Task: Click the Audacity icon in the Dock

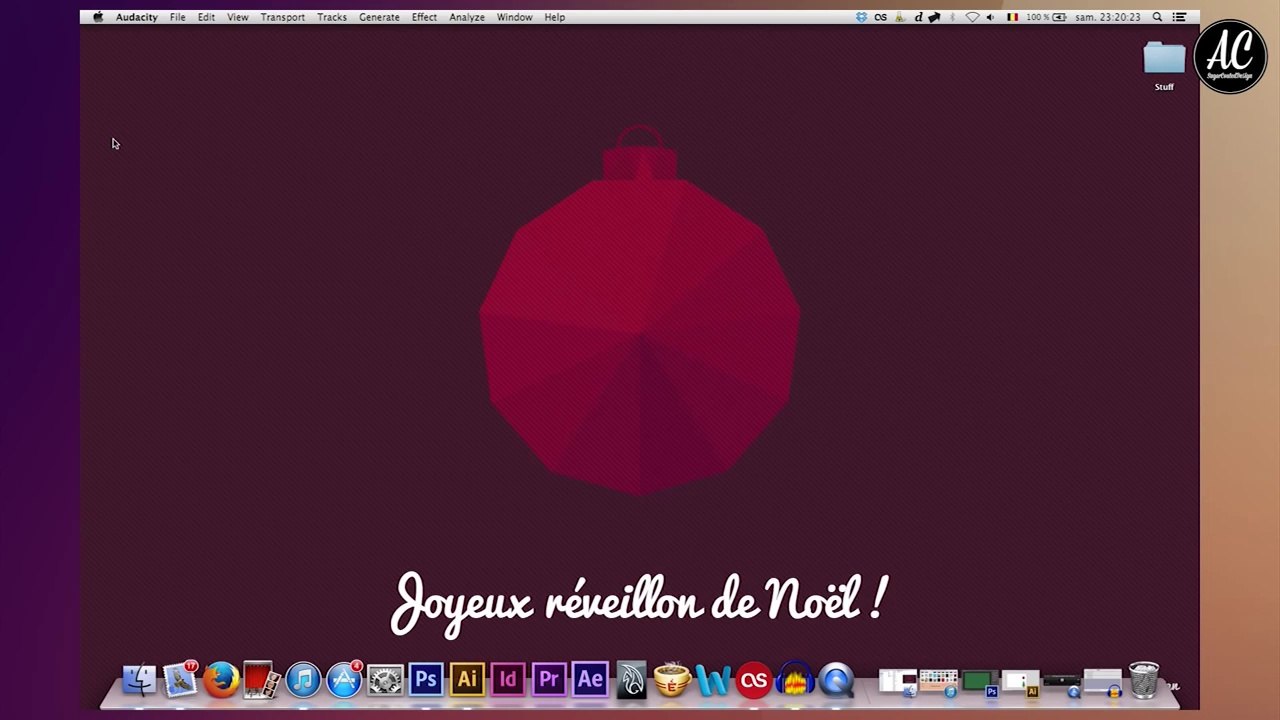Action: click(795, 680)
